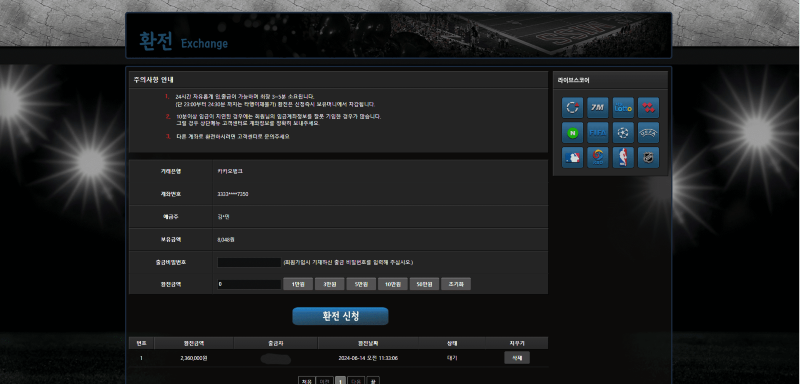
Task: Open the UEFA icon
Action: pos(648,133)
